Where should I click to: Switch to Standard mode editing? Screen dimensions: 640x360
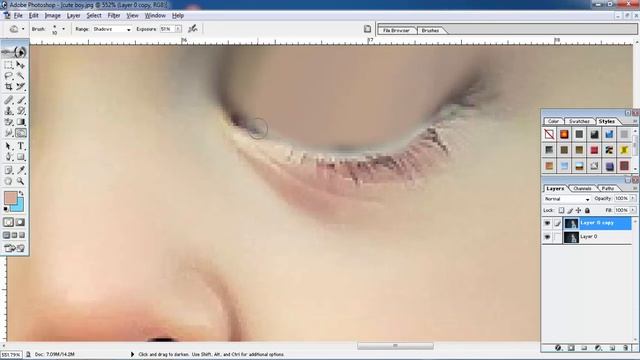pyautogui.click(x=9, y=222)
